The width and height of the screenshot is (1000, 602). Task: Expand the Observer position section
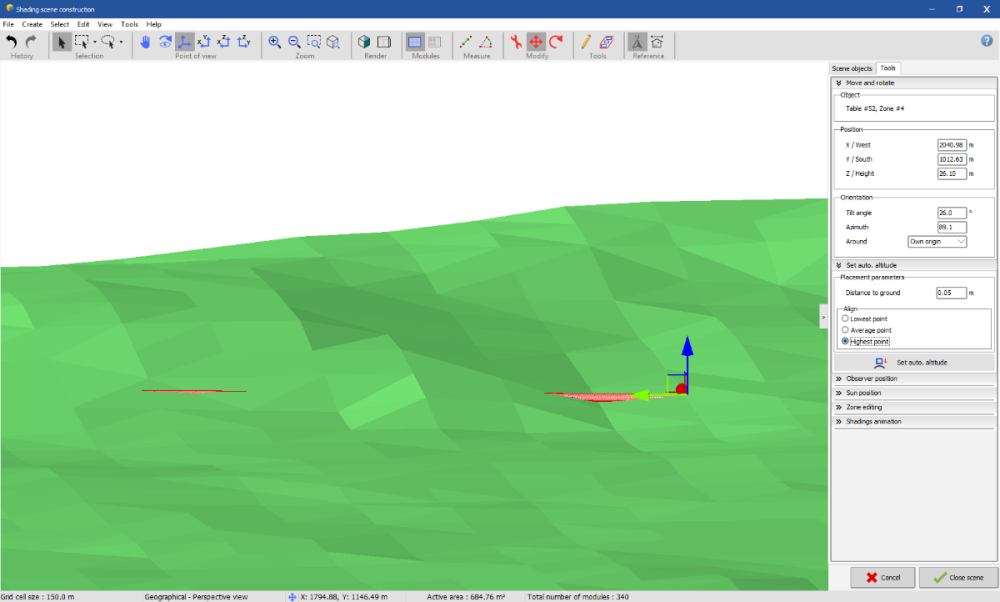(x=871, y=379)
